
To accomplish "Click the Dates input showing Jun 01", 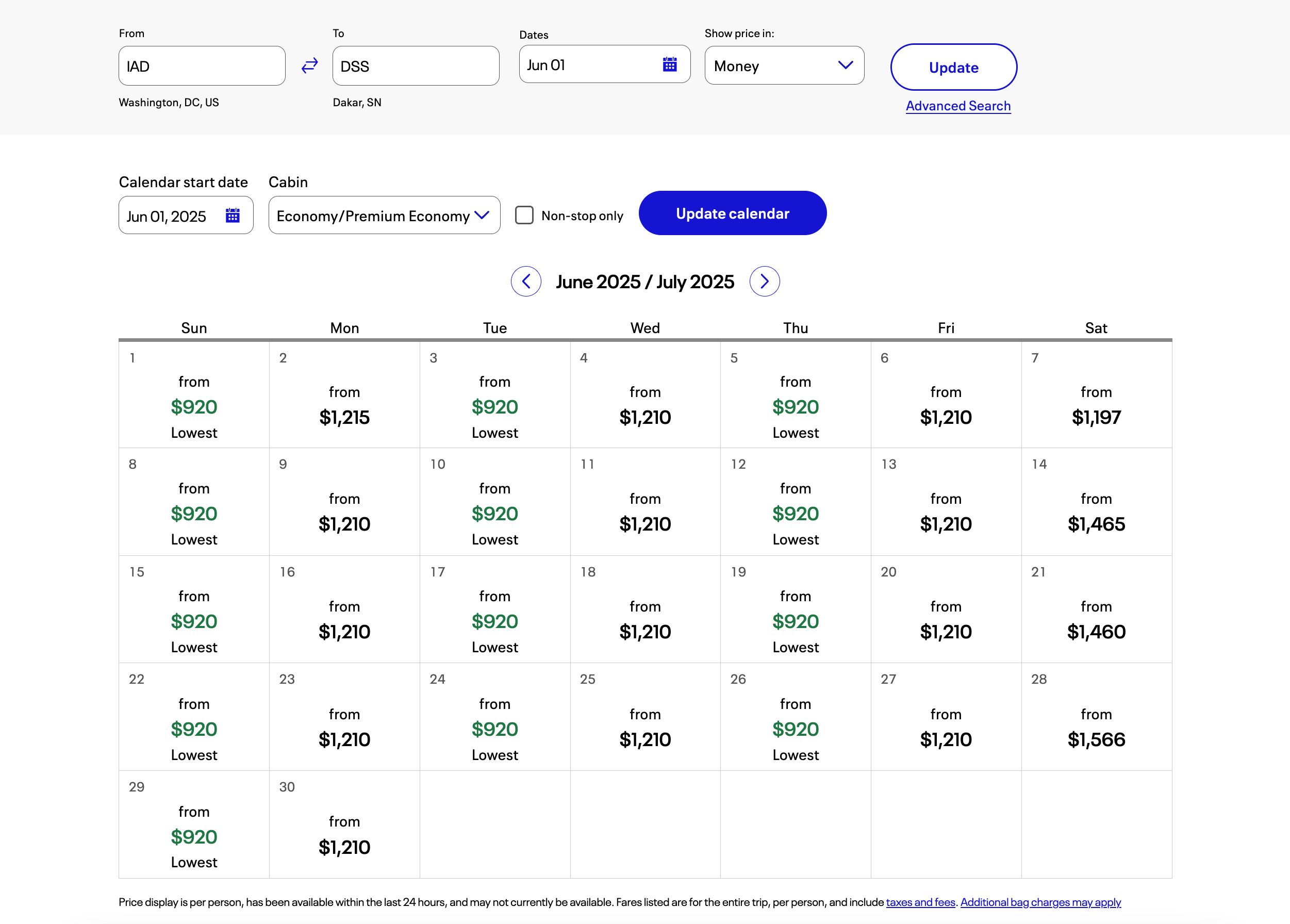I will (605, 64).
